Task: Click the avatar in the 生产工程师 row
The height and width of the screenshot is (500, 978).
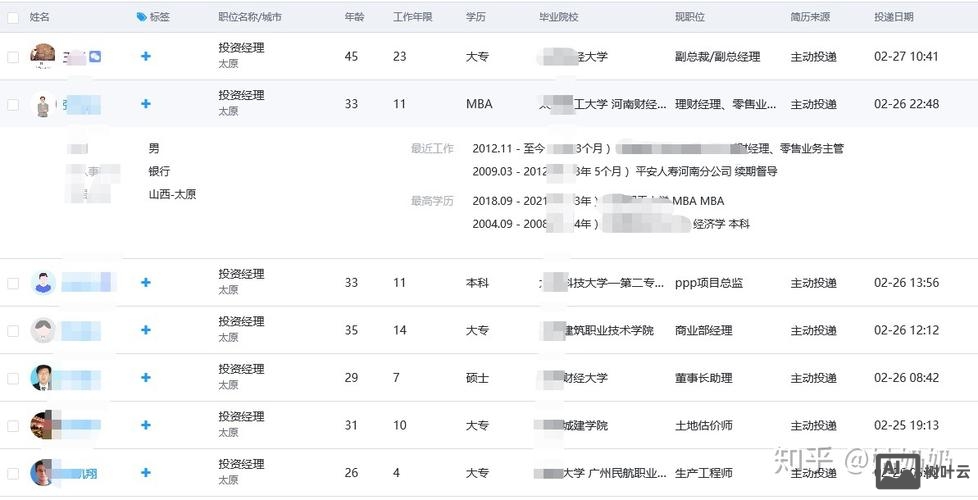Action: click(x=42, y=473)
